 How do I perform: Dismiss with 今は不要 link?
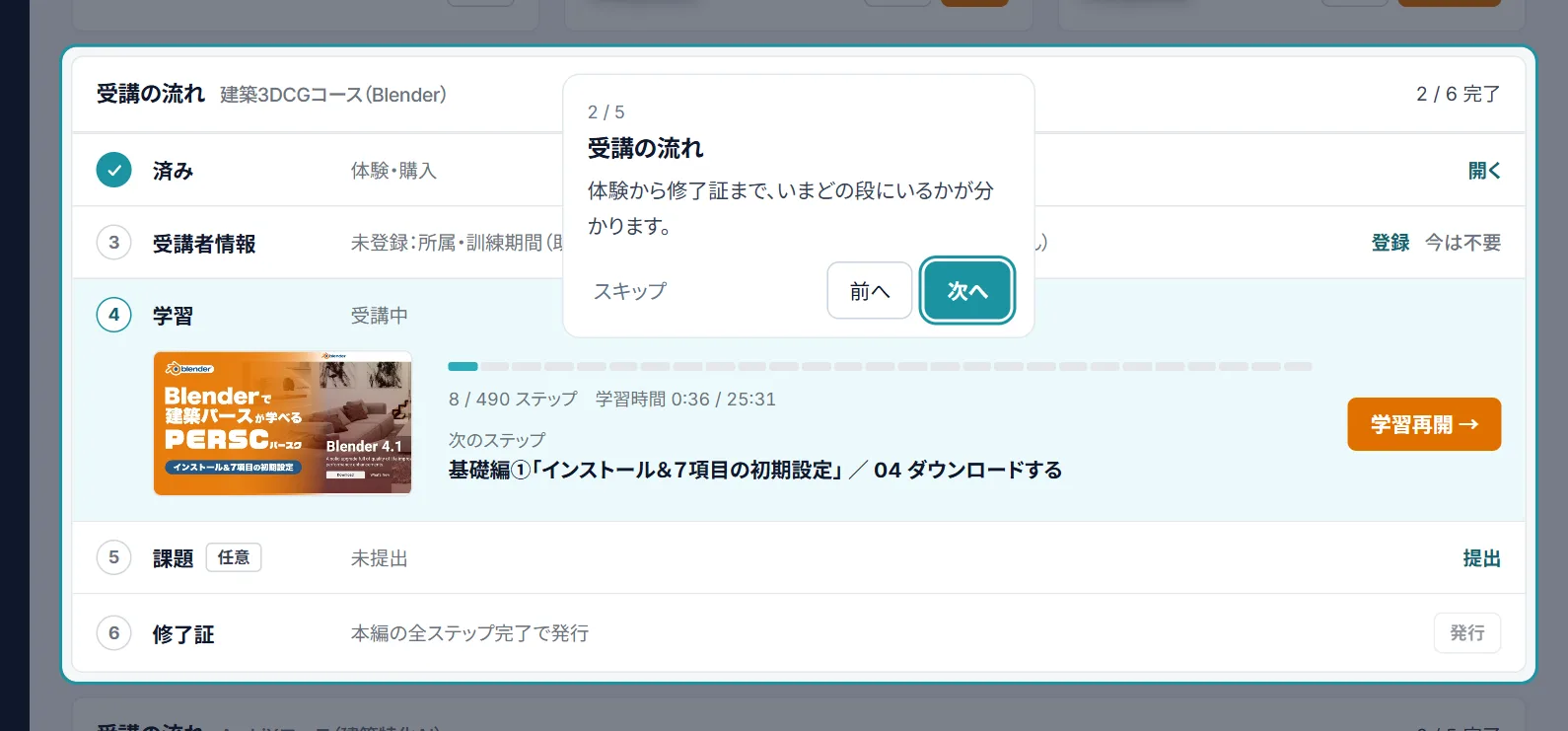pos(1463,243)
